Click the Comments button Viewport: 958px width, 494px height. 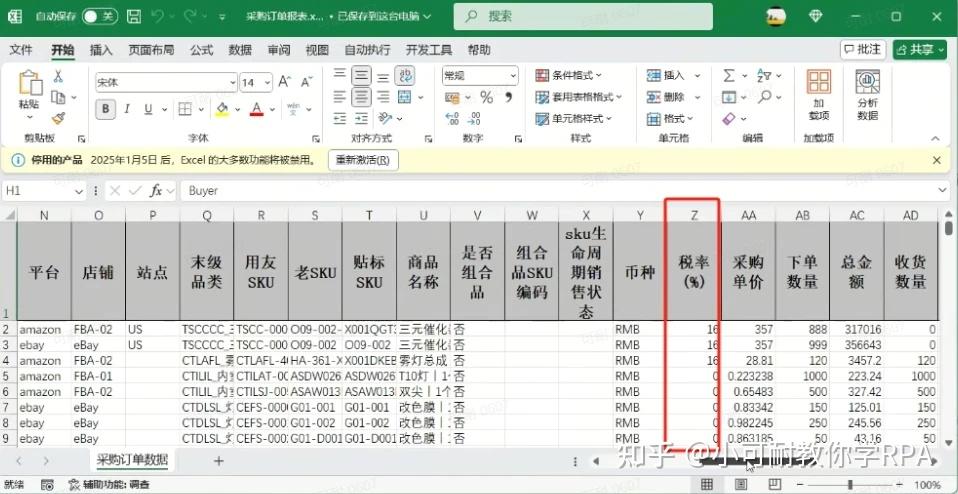pyautogui.click(x=863, y=49)
